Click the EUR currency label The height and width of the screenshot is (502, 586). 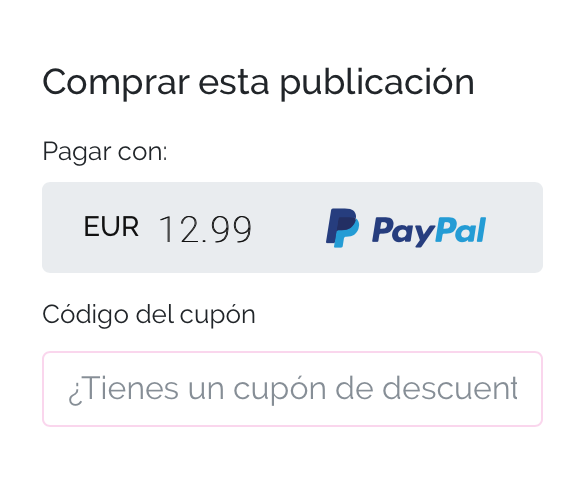[111, 227]
